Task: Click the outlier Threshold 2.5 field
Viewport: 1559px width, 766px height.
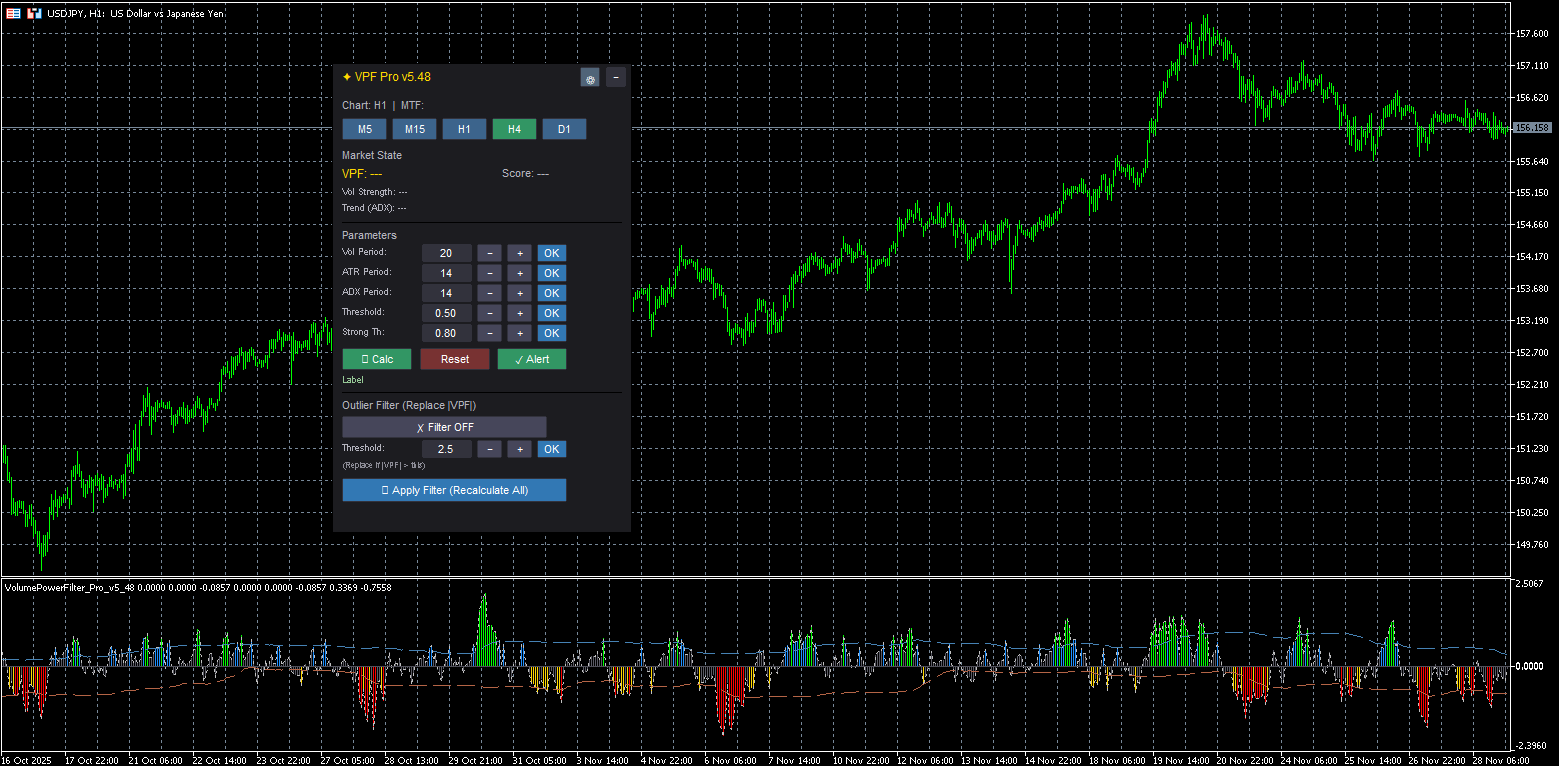Action: pyautogui.click(x=446, y=449)
